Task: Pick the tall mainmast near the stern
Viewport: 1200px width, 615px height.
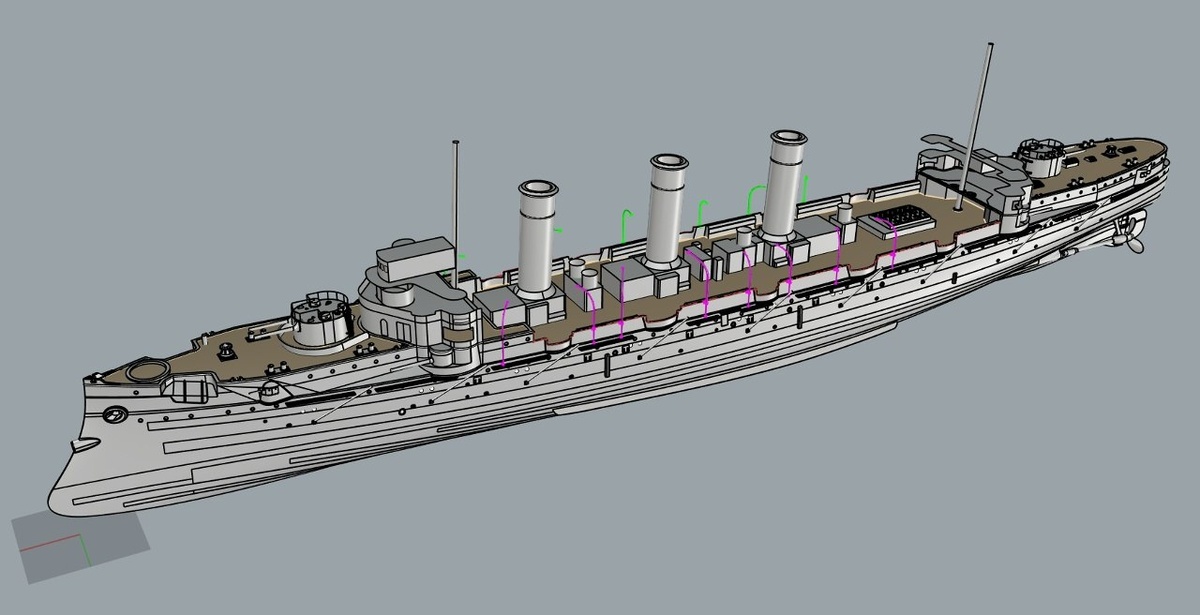Action: pyautogui.click(x=976, y=126)
